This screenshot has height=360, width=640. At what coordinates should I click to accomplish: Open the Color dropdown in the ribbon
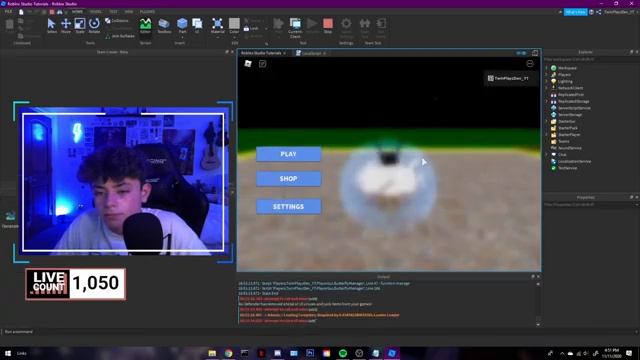click(234, 36)
